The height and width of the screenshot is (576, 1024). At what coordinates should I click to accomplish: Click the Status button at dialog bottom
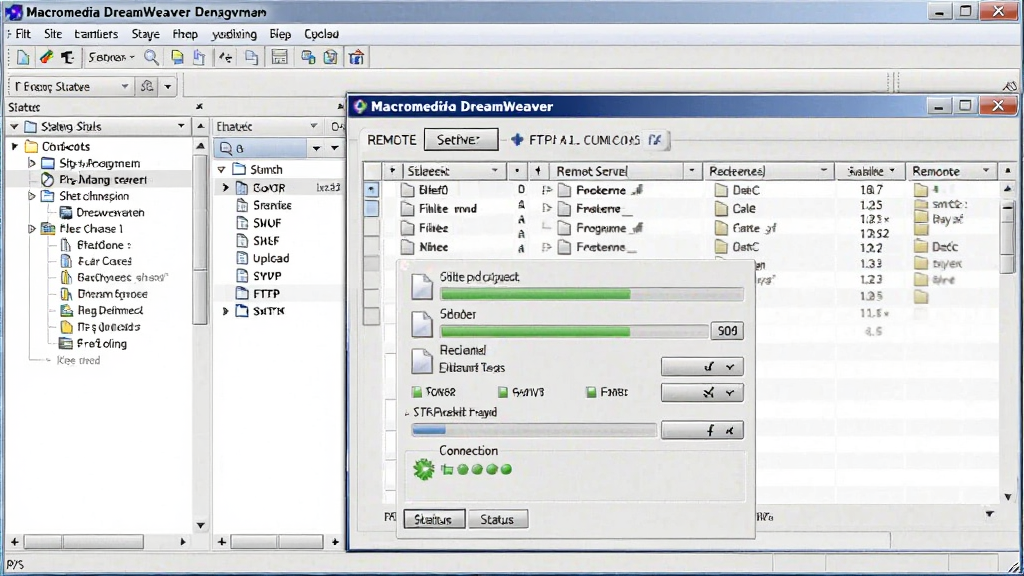[x=498, y=519]
